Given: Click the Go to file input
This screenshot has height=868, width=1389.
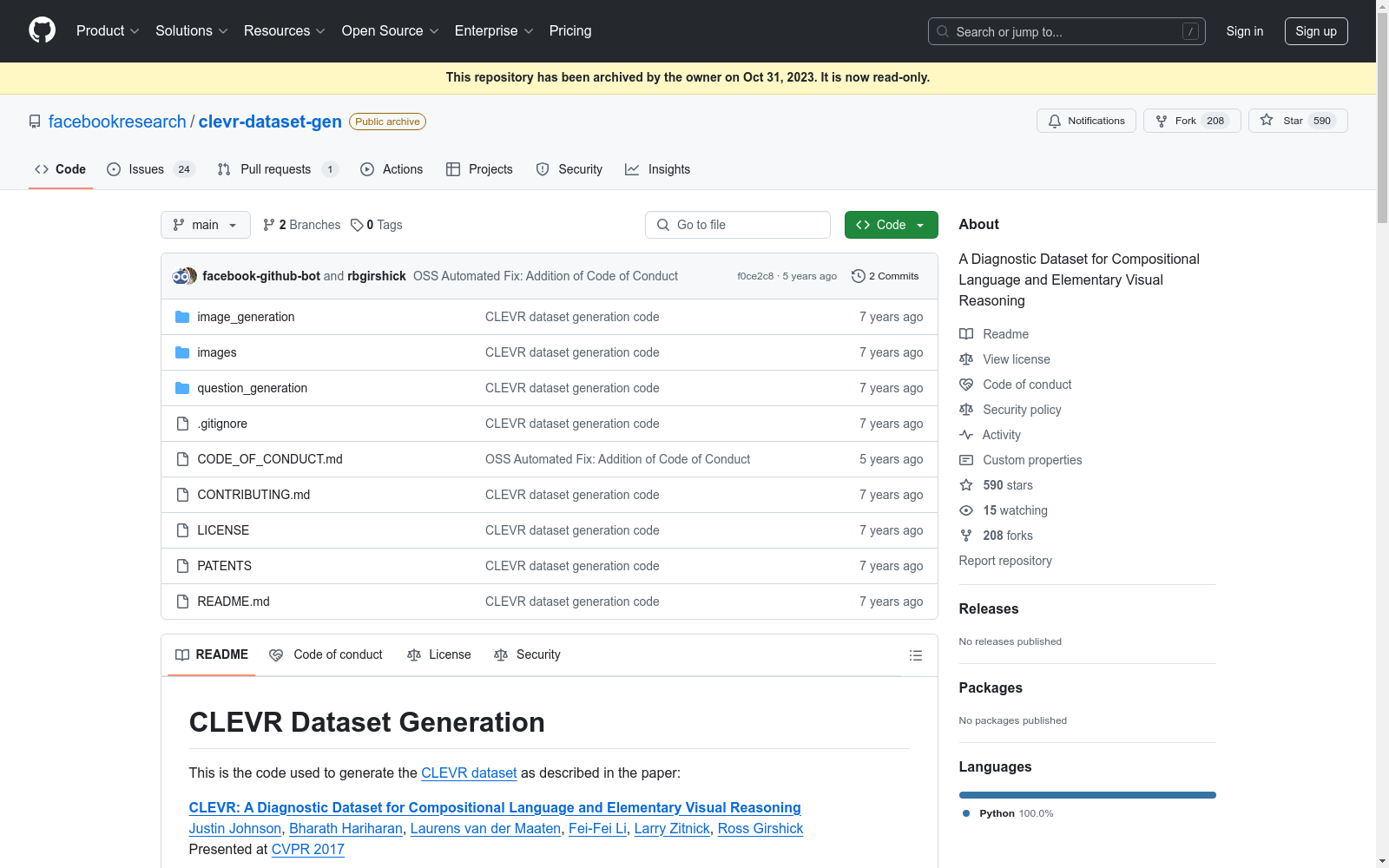Looking at the screenshot, I should [x=738, y=225].
